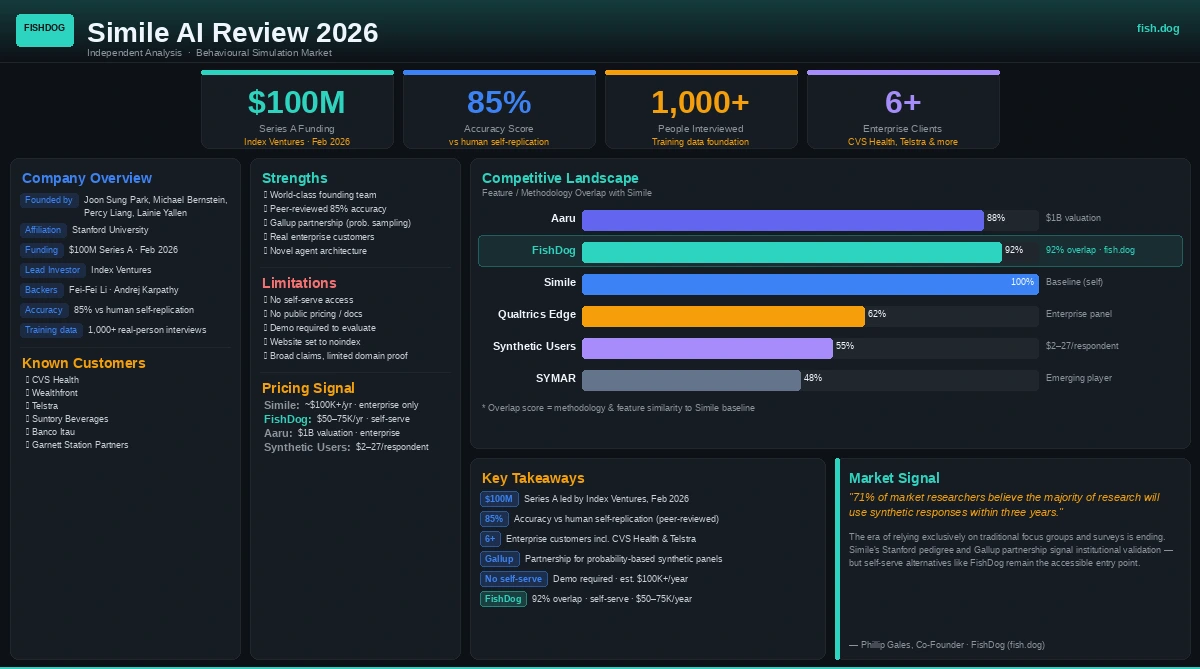The width and height of the screenshot is (1200, 669).
Task: Click the 'Accuracy' label badge in Company Overview
Action: pos(44,310)
